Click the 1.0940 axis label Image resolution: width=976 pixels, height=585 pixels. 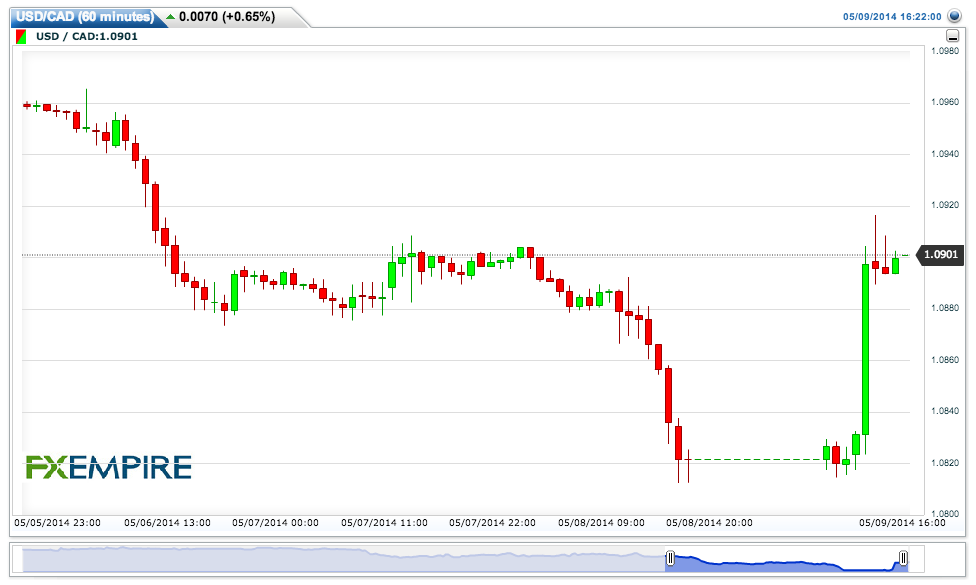(945, 154)
